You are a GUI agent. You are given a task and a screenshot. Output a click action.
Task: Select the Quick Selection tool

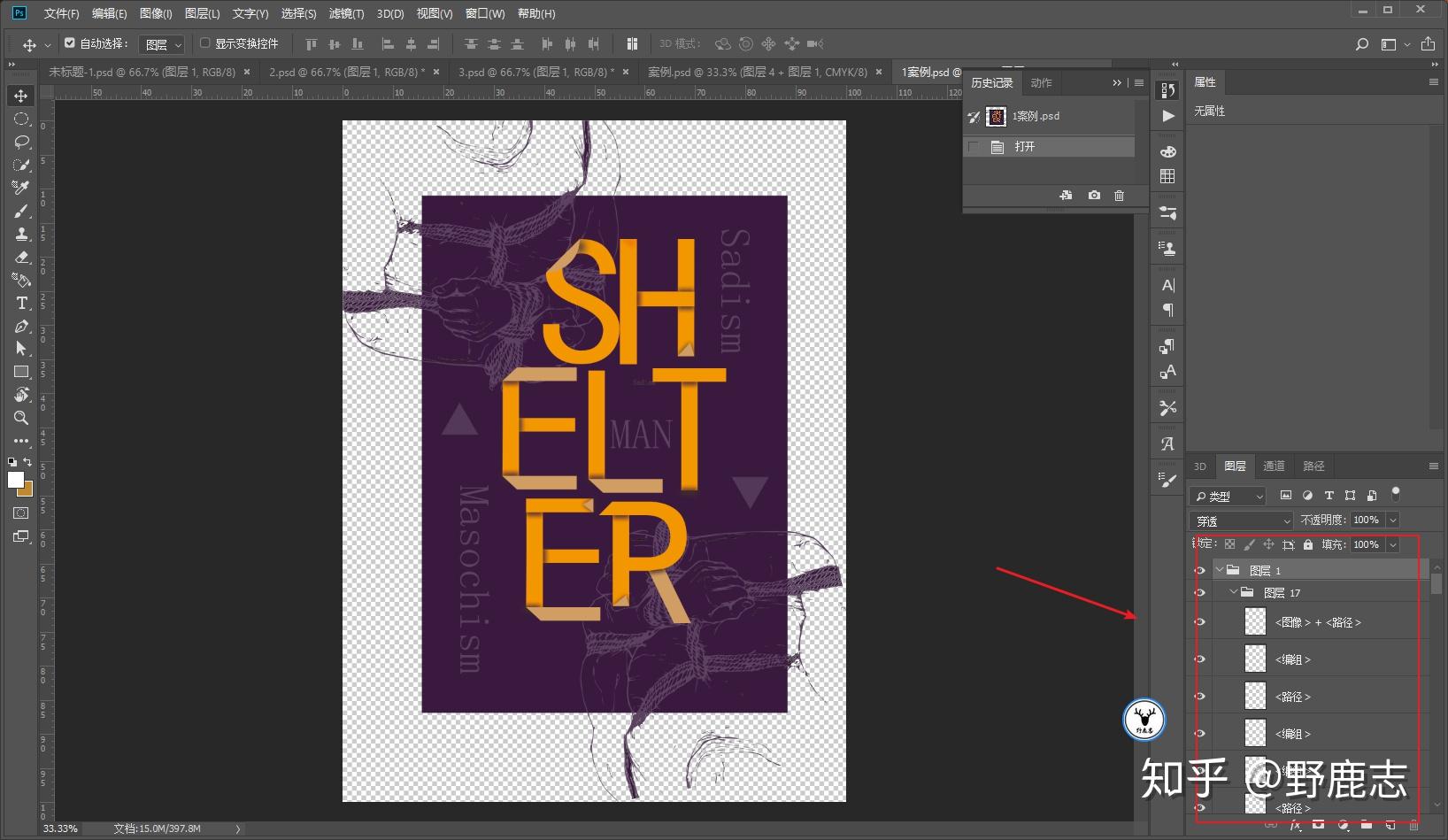[21, 165]
